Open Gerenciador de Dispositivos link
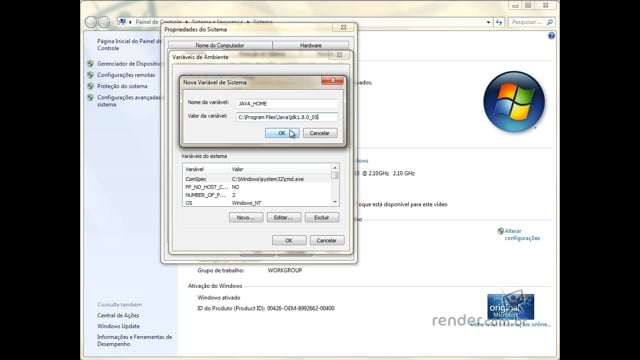Screen dimensions: 640x360 pyautogui.click(x=129, y=64)
